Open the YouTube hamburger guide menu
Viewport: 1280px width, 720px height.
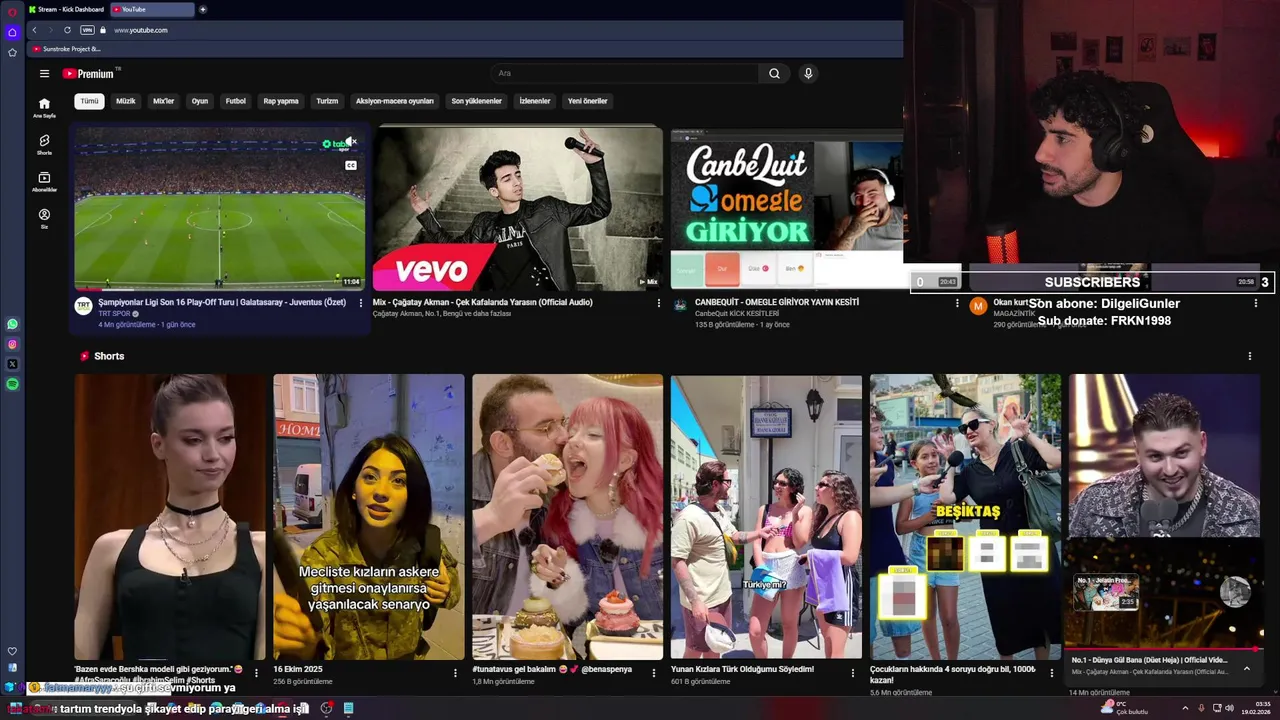(x=44, y=73)
